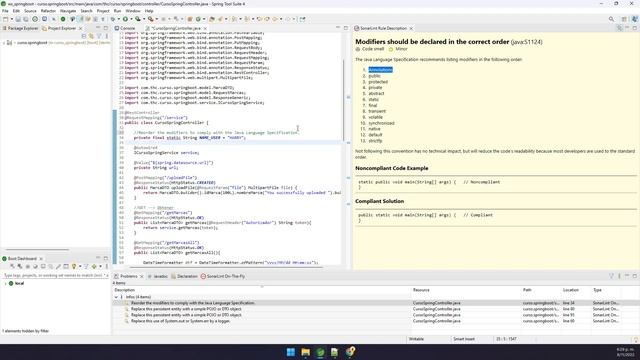
Task: Click the Save All toolbar icon
Action: tap(25, 19)
